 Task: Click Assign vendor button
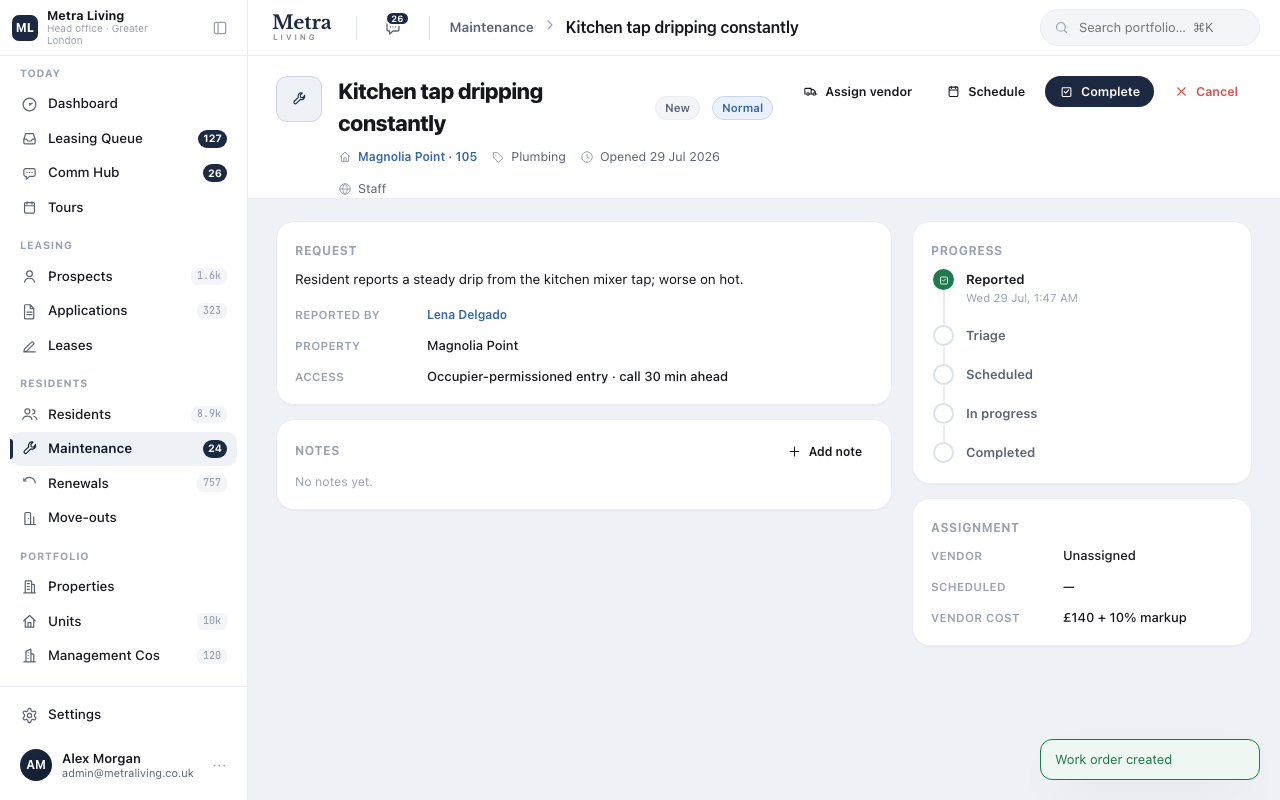[858, 91]
